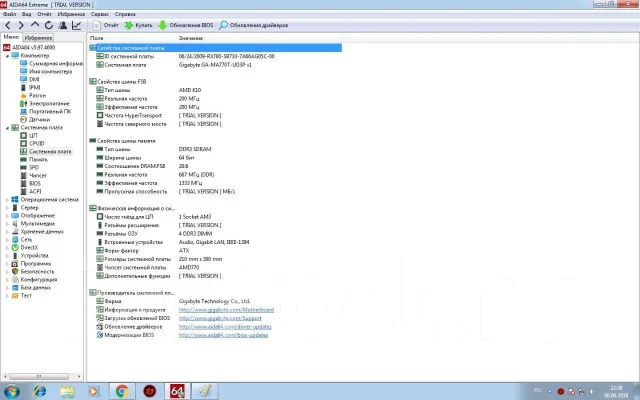Open the SPD icon item
This screenshot has width=640, height=400.
tap(23, 168)
